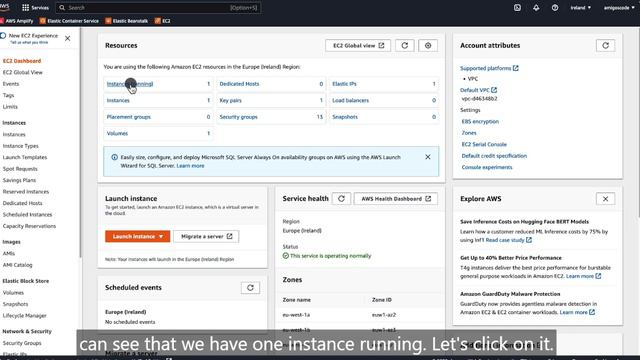Open Elastic Container Service bookmark
This screenshot has height=360, width=640.
(x=69, y=21)
